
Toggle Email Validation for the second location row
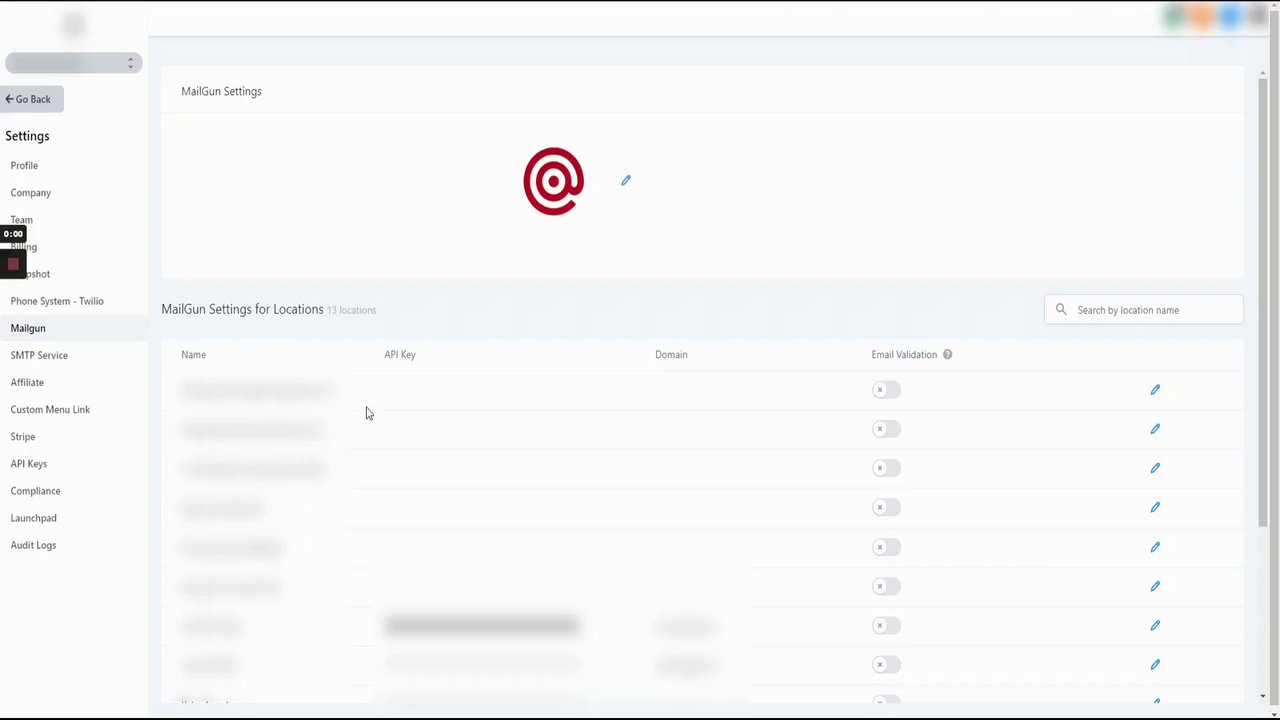click(886, 429)
